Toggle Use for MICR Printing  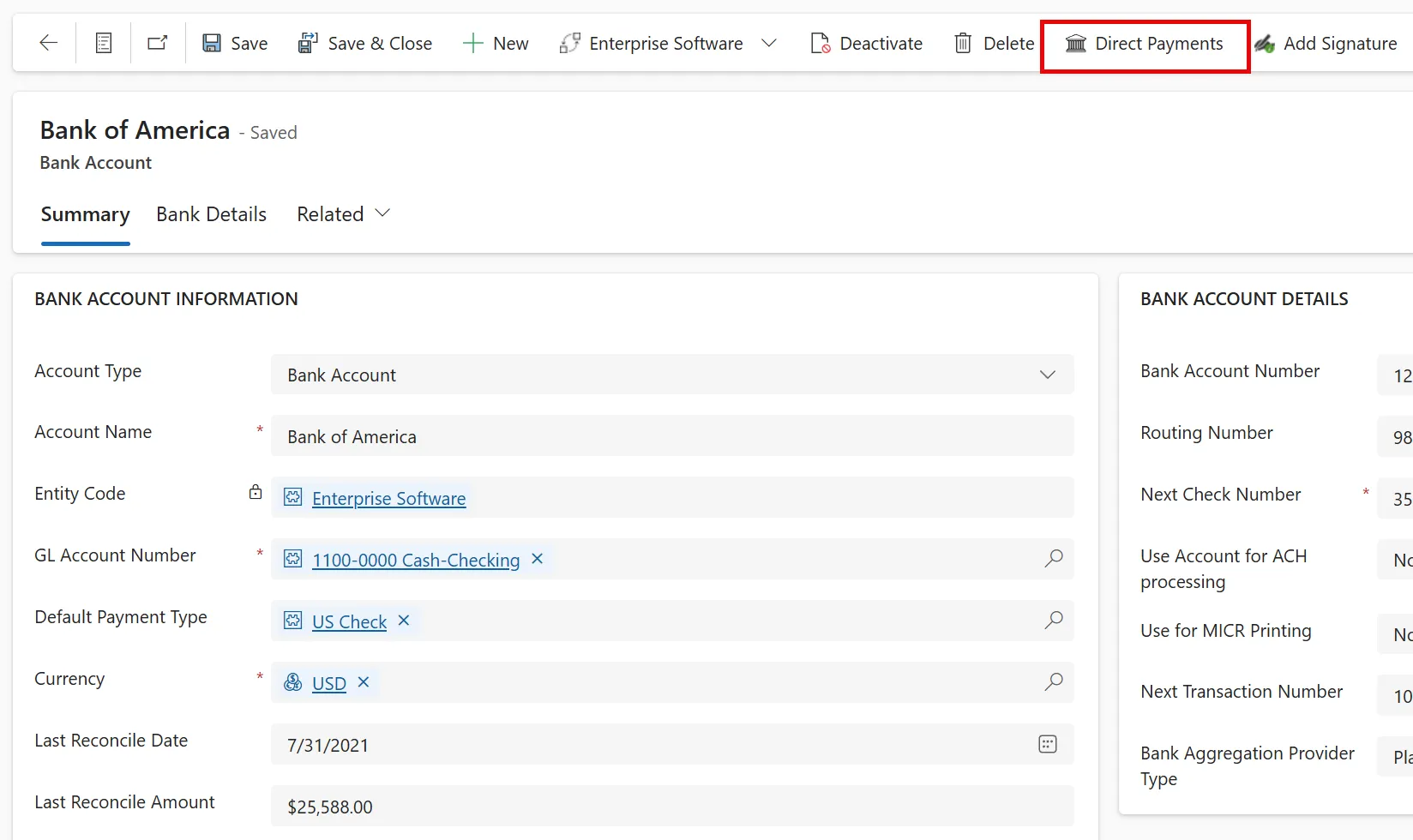tap(1395, 634)
